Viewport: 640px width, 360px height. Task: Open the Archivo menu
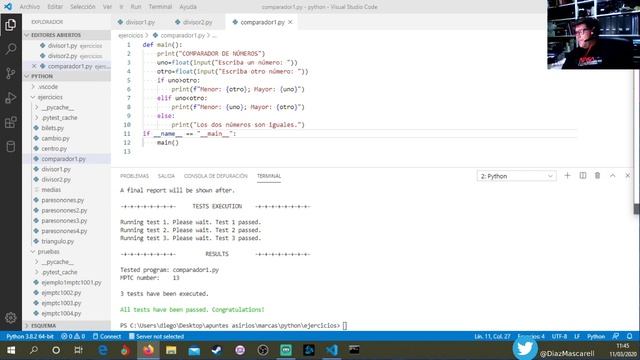click(30, 7)
